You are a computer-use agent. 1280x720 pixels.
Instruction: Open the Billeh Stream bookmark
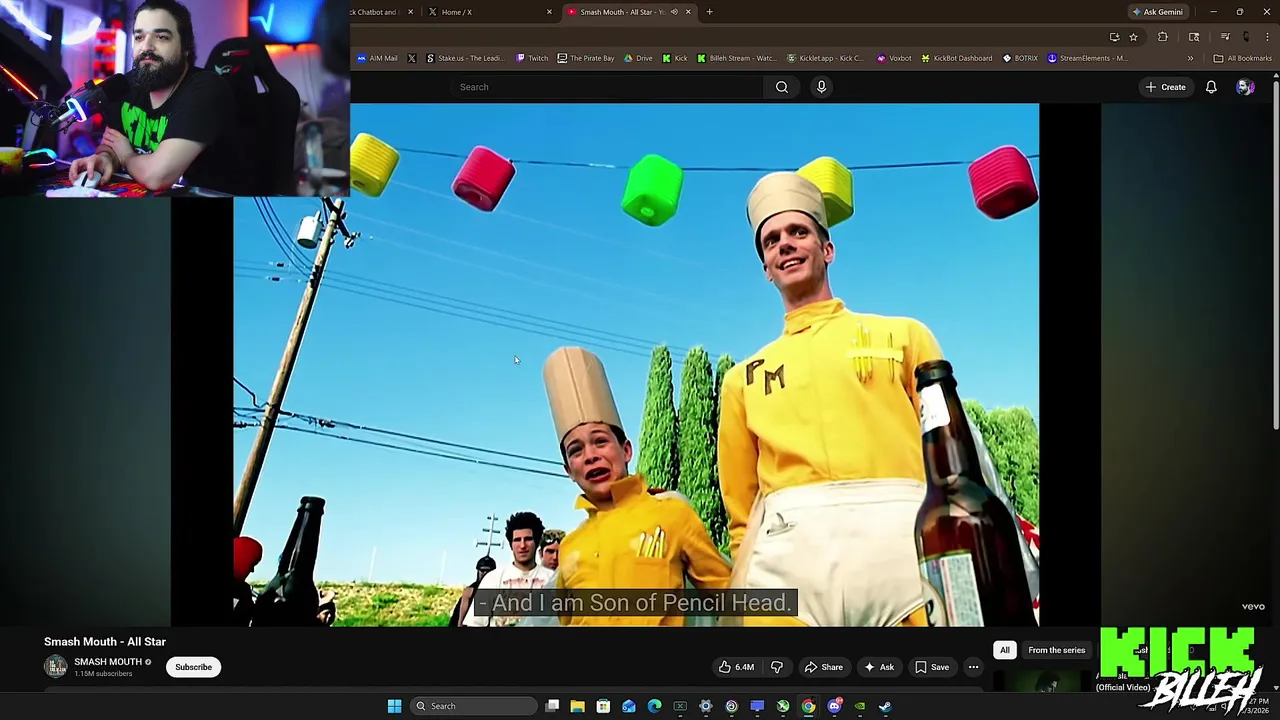[x=736, y=58]
